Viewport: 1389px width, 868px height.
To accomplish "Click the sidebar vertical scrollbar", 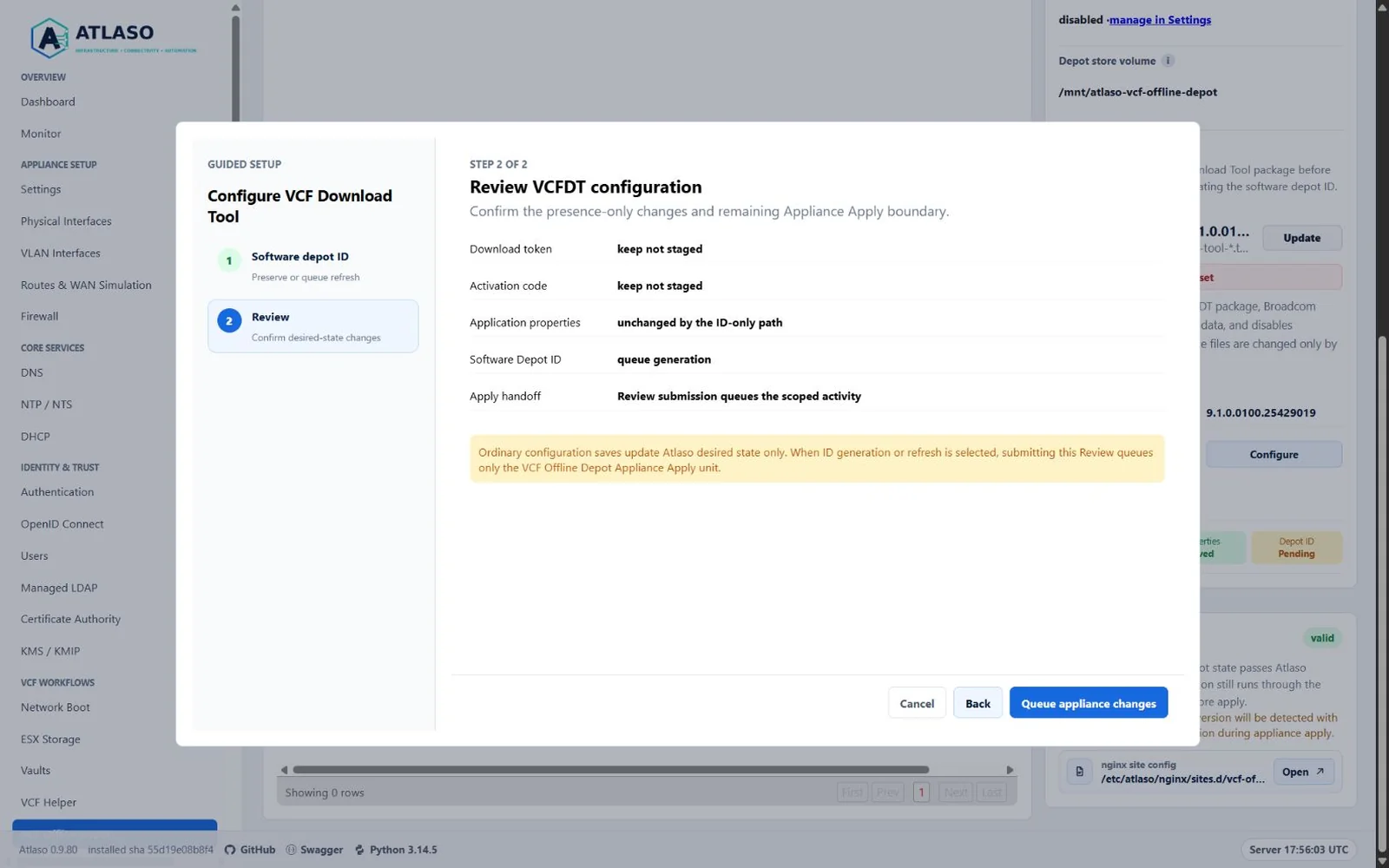I will [x=235, y=68].
